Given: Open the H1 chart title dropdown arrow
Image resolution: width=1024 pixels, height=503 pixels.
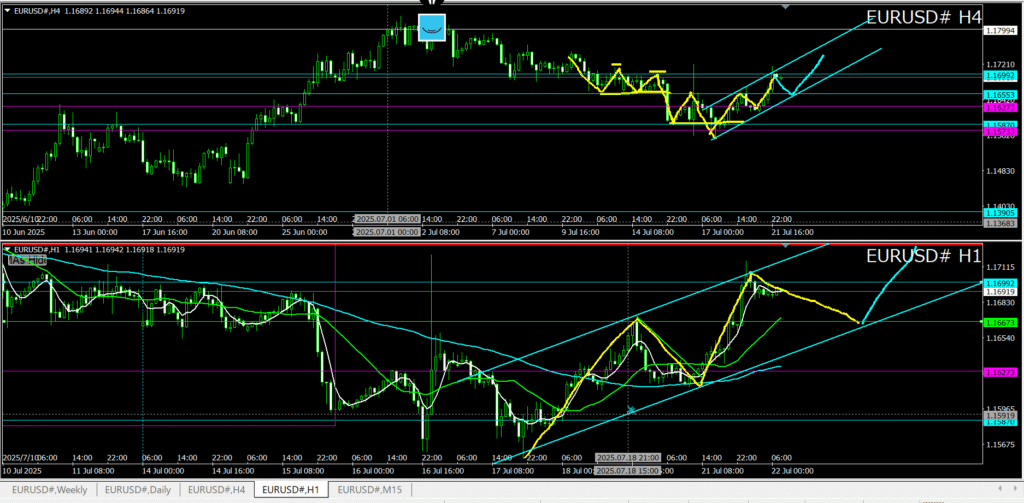Looking at the screenshot, I should point(8,249).
